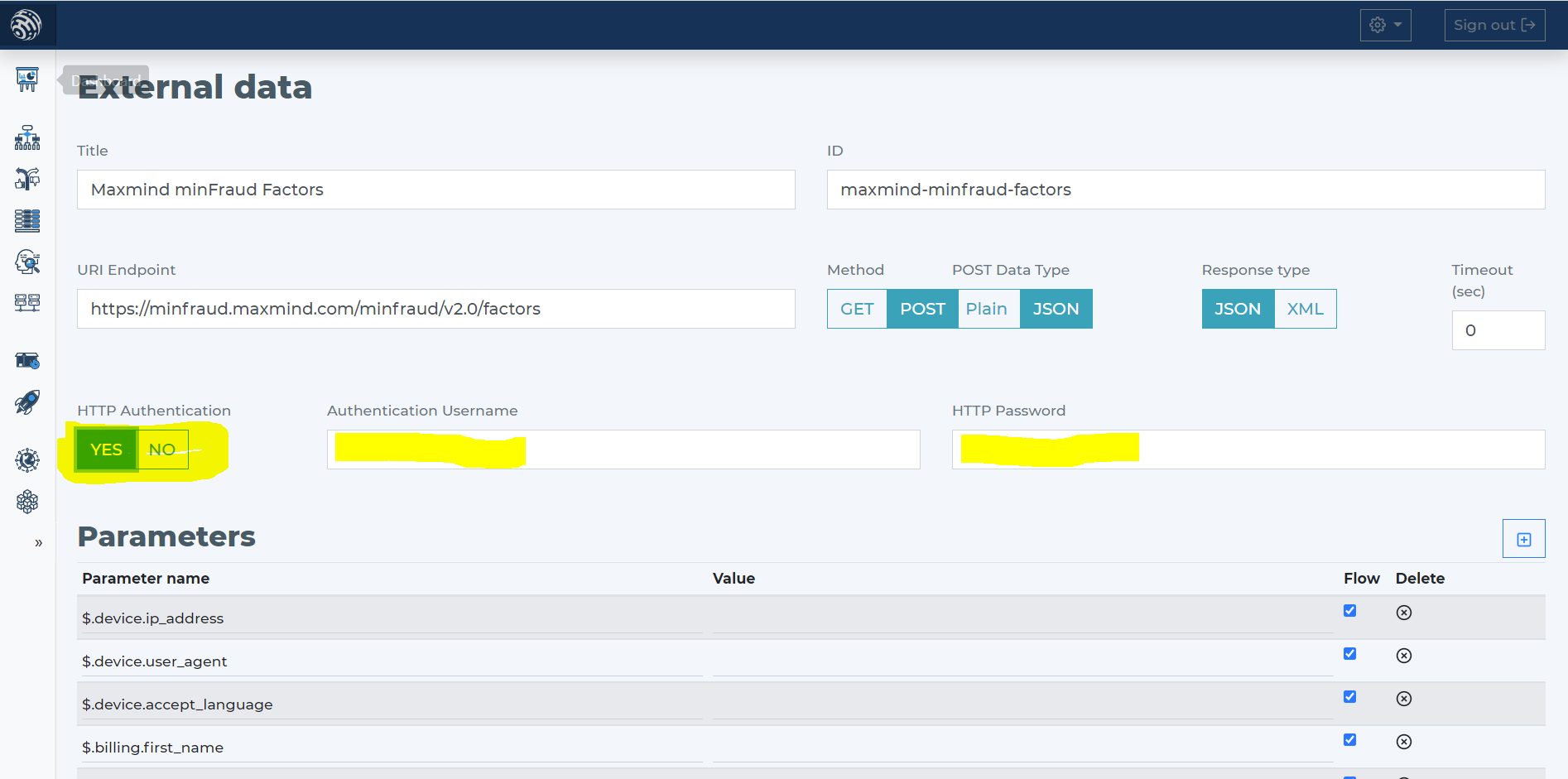Select GET method
Viewport: 1568px width, 779px height.
(x=857, y=309)
